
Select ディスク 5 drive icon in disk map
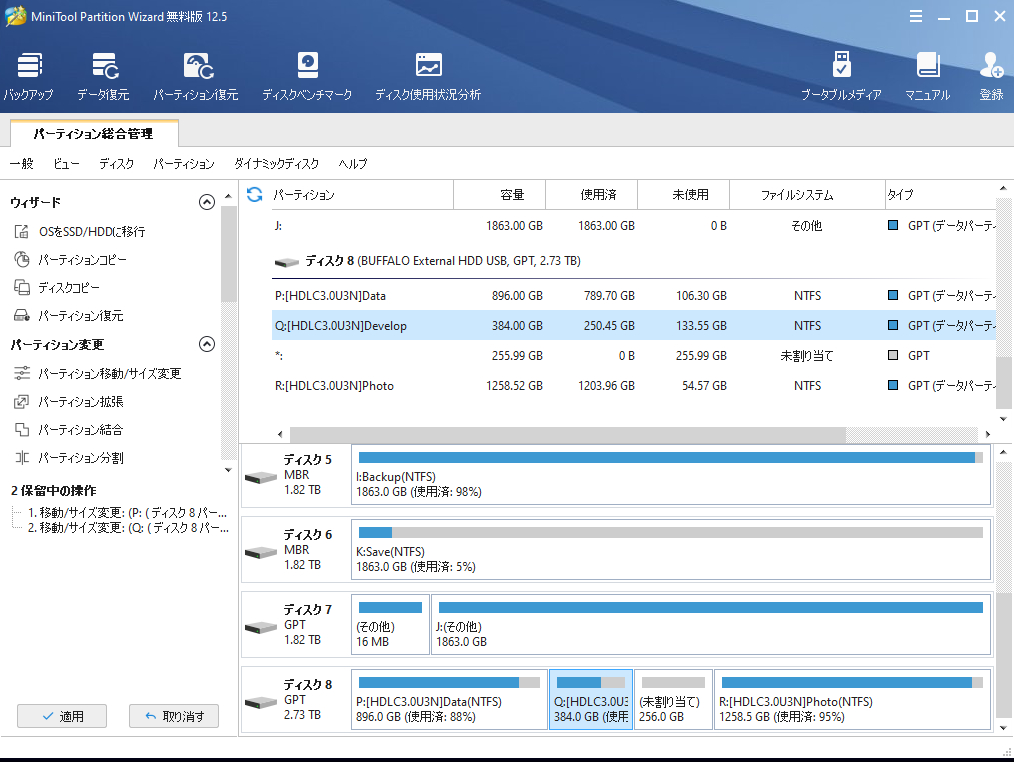click(x=261, y=478)
